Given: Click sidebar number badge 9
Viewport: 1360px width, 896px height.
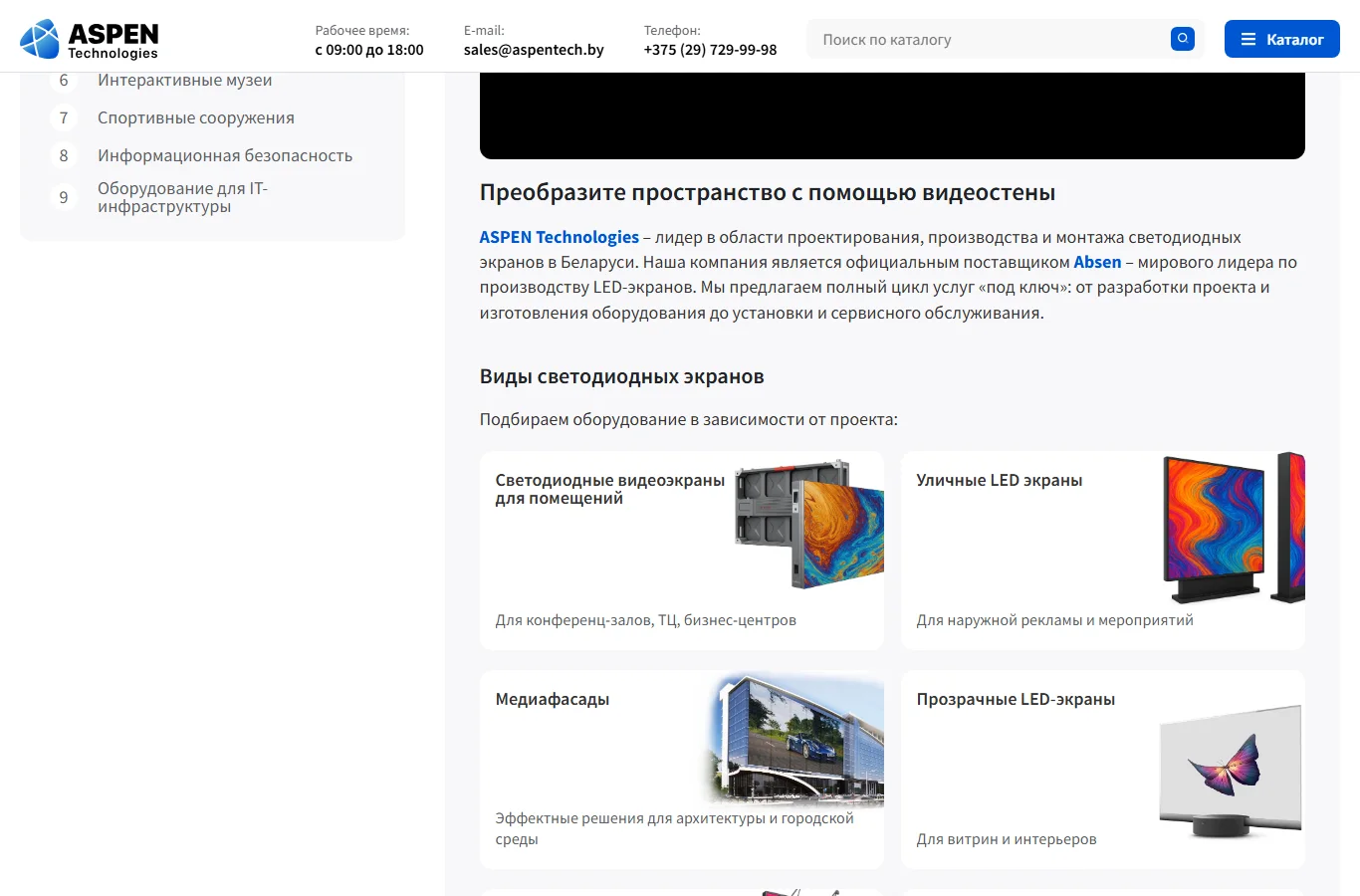Looking at the screenshot, I should coord(64,197).
